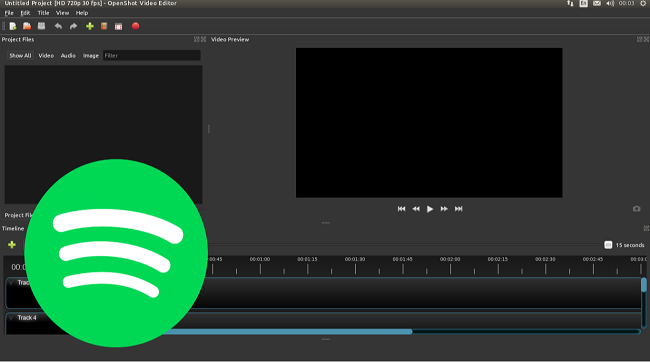Click the 00:01:30 ruler mark

355,259
